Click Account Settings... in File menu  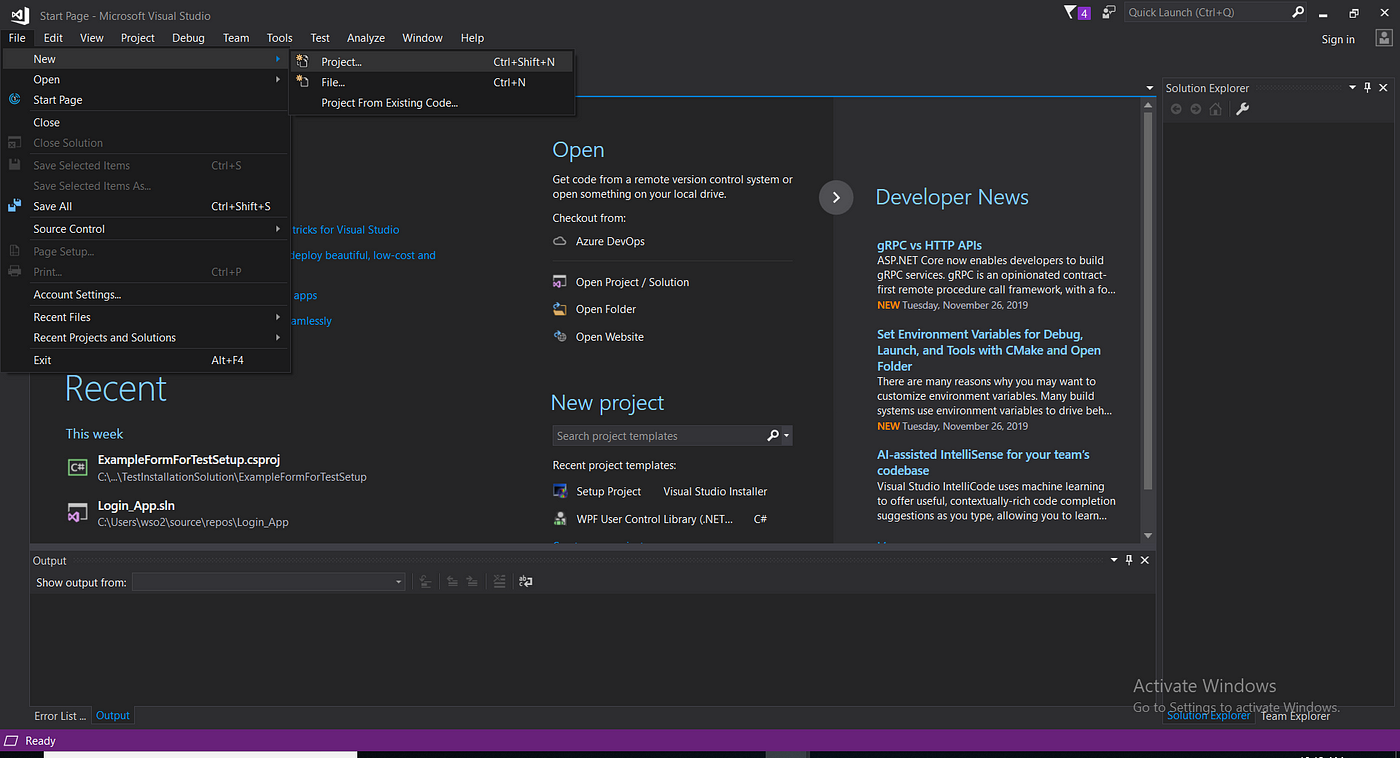(146, 294)
